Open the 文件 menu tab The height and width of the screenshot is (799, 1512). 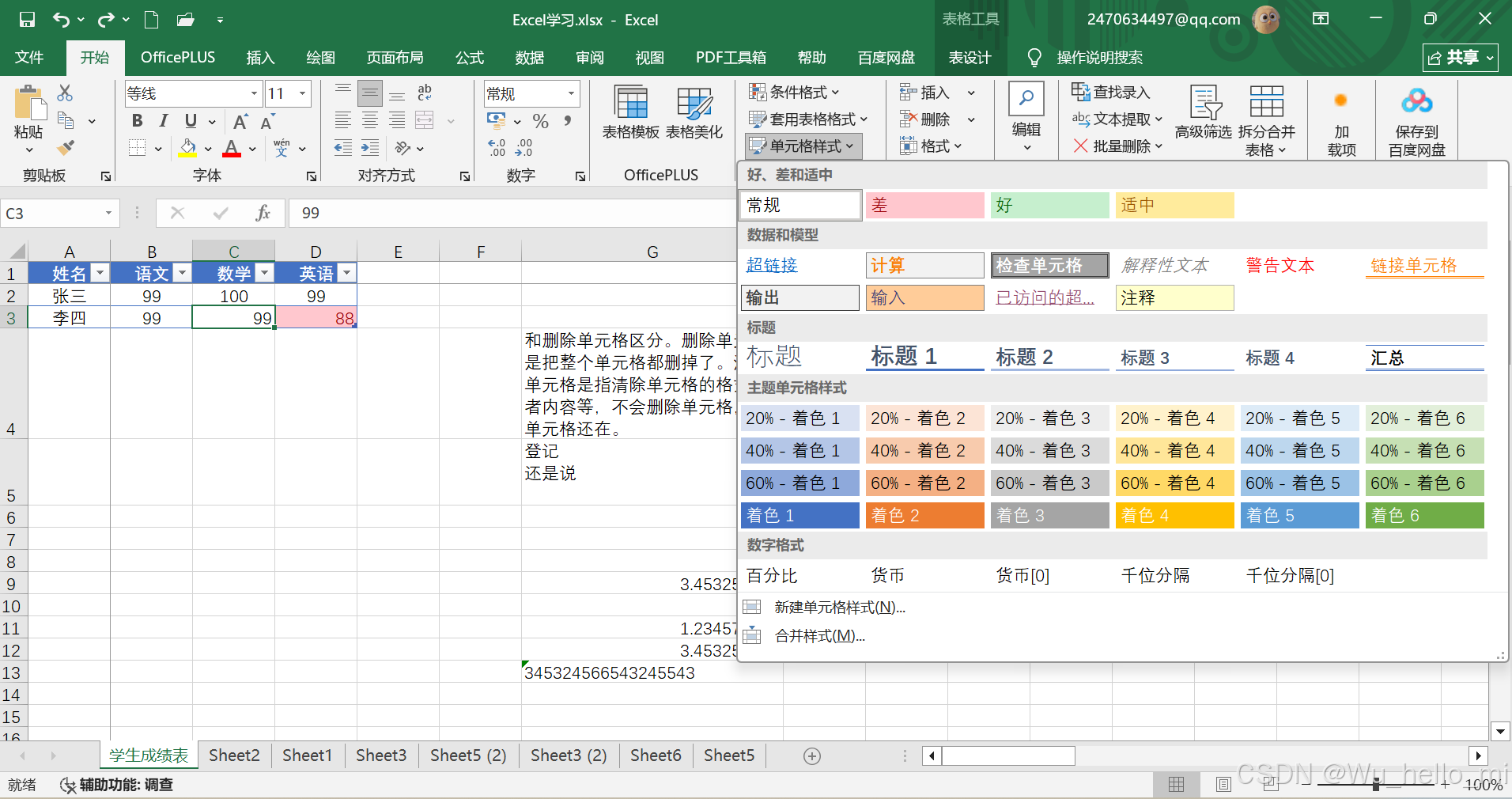(29, 57)
